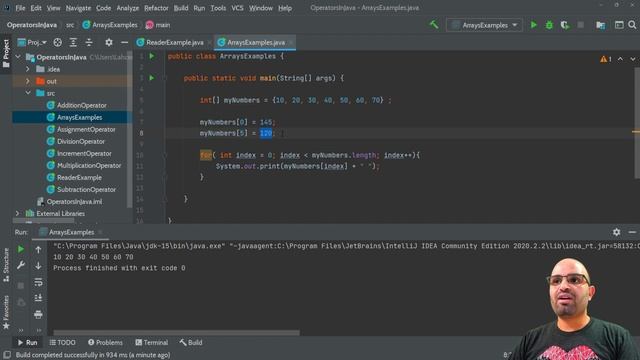Click the editor vertical scrollbar
The height and width of the screenshot is (360, 640).
click(637, 122)
